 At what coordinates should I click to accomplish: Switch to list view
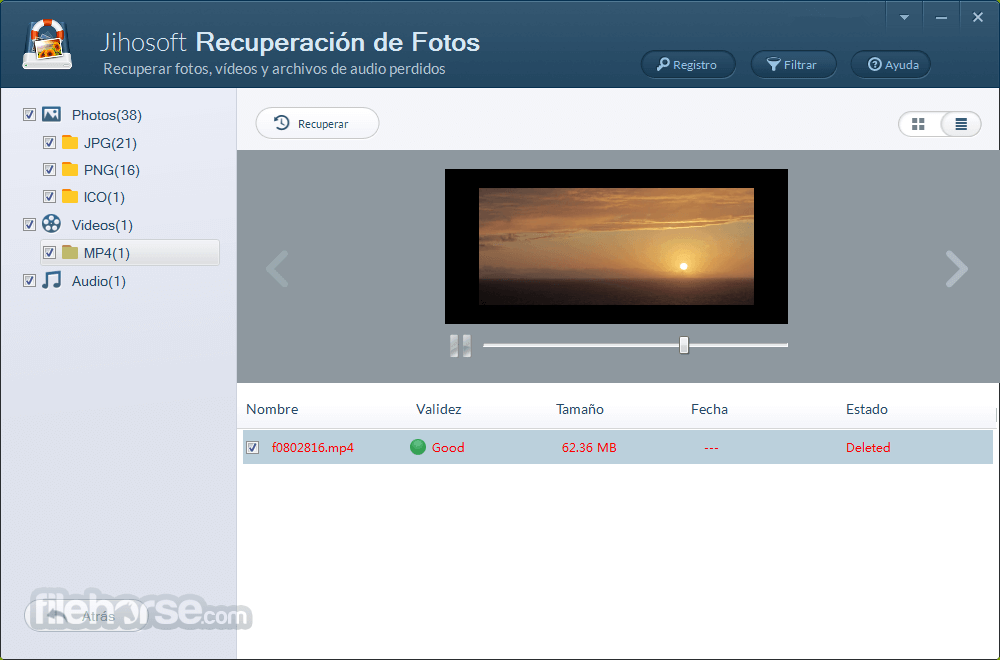[960, 124]
